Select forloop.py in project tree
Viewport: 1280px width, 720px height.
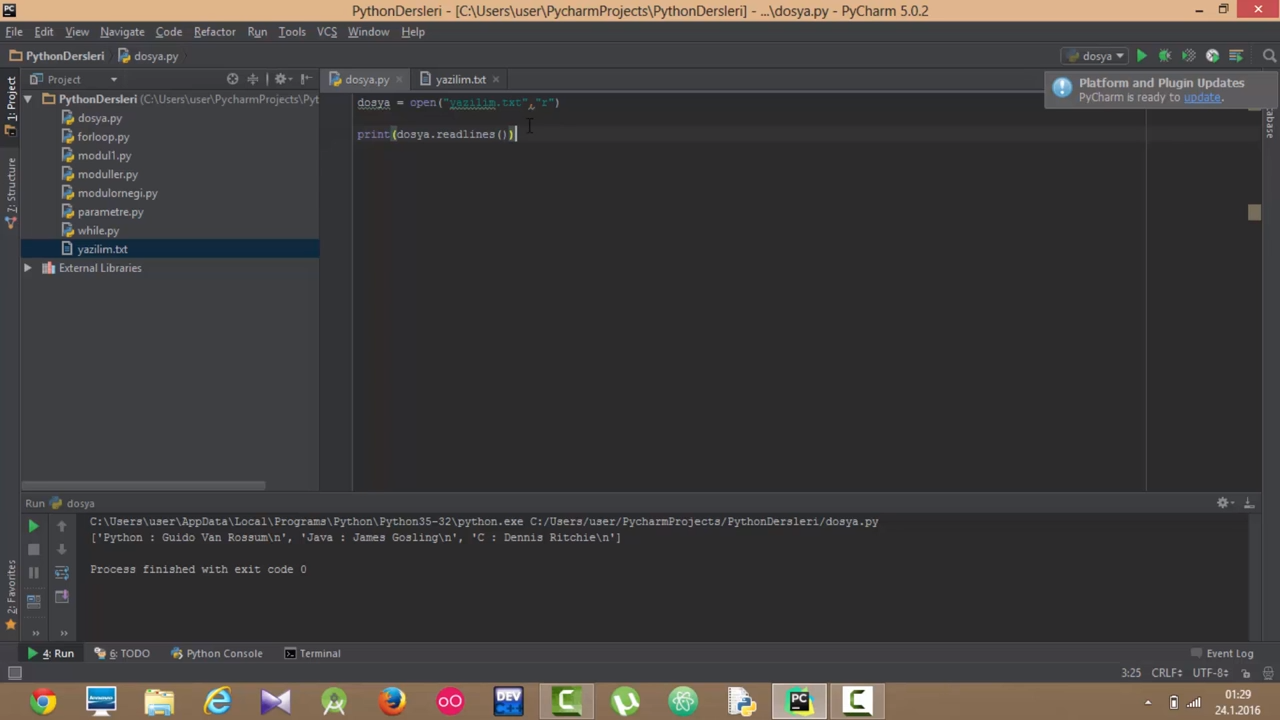[103, 137]
